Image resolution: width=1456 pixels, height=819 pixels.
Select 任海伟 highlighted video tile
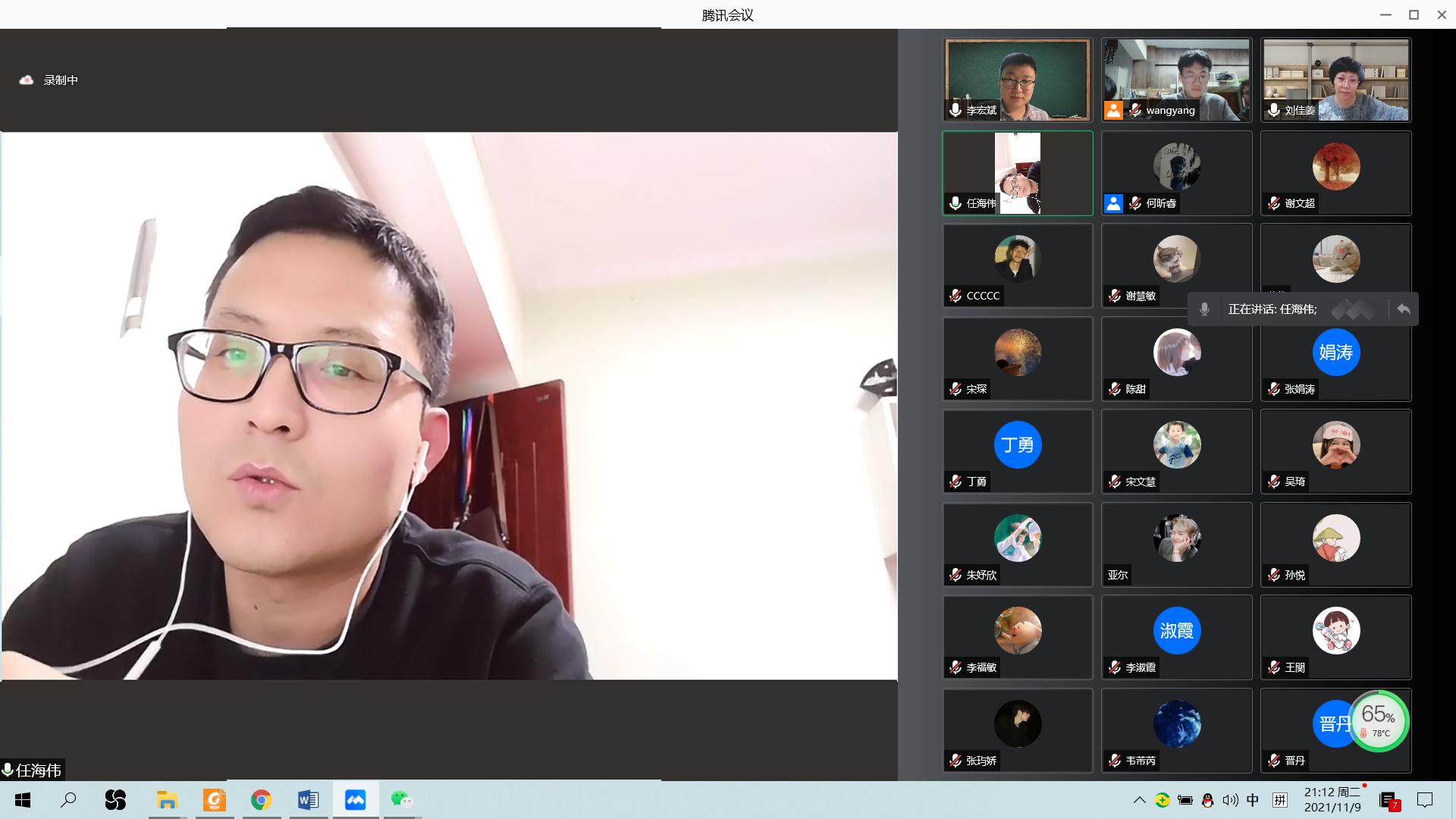1017,173
